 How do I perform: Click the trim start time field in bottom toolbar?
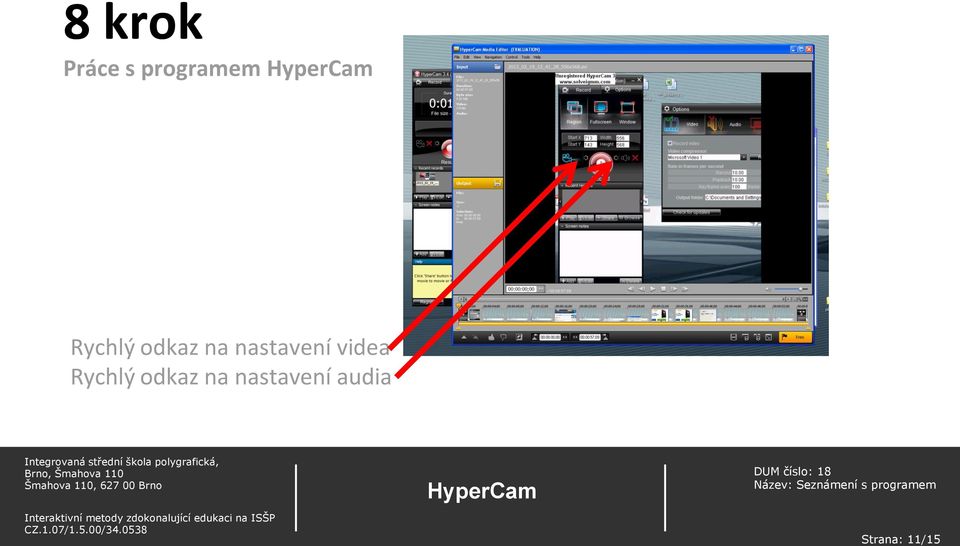tap(550, 337)
